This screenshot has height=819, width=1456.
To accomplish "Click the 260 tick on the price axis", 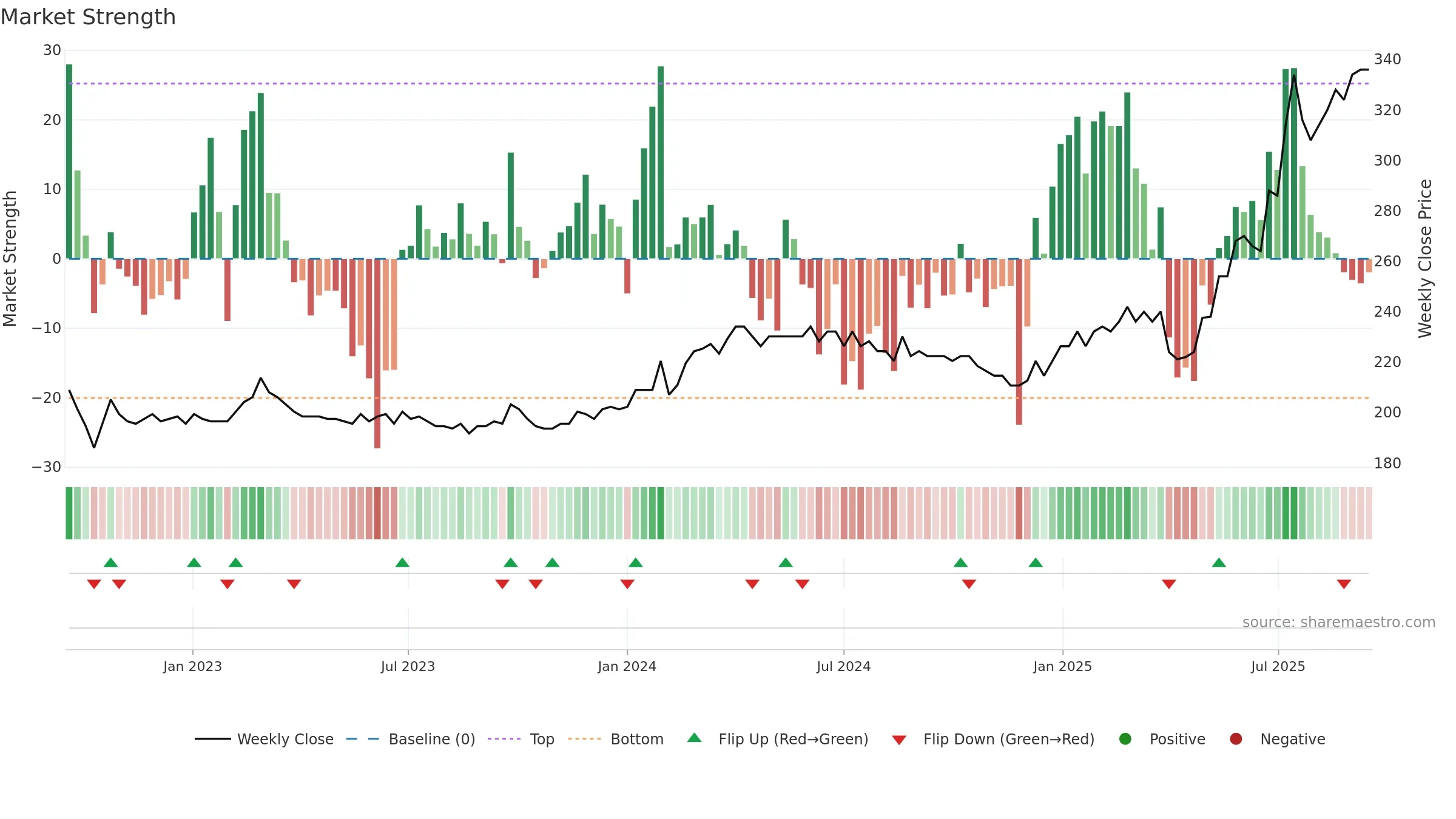I will [x=1387, y=261].
